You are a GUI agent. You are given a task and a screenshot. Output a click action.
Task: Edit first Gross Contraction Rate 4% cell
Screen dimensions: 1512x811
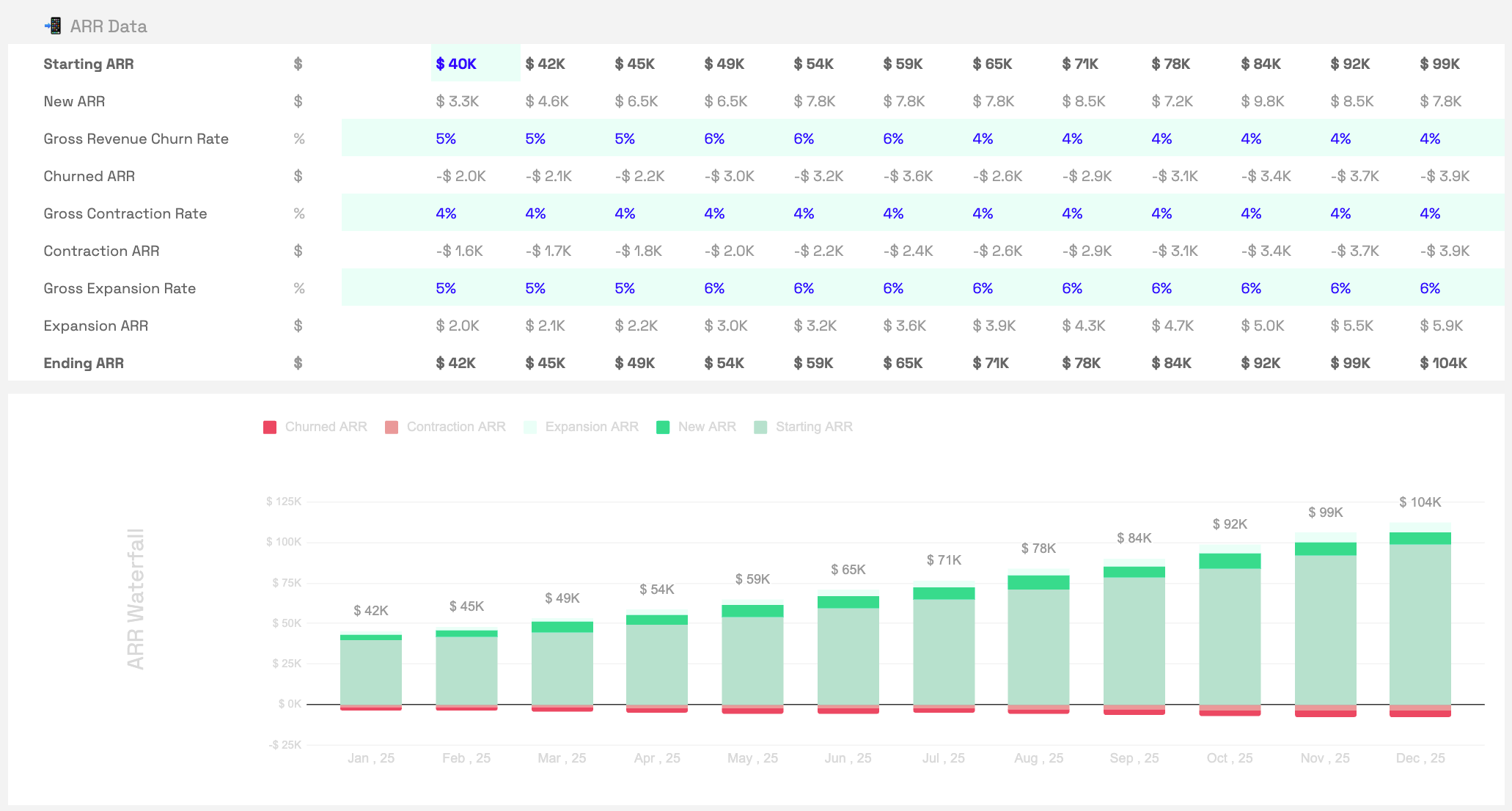[446, 213]
